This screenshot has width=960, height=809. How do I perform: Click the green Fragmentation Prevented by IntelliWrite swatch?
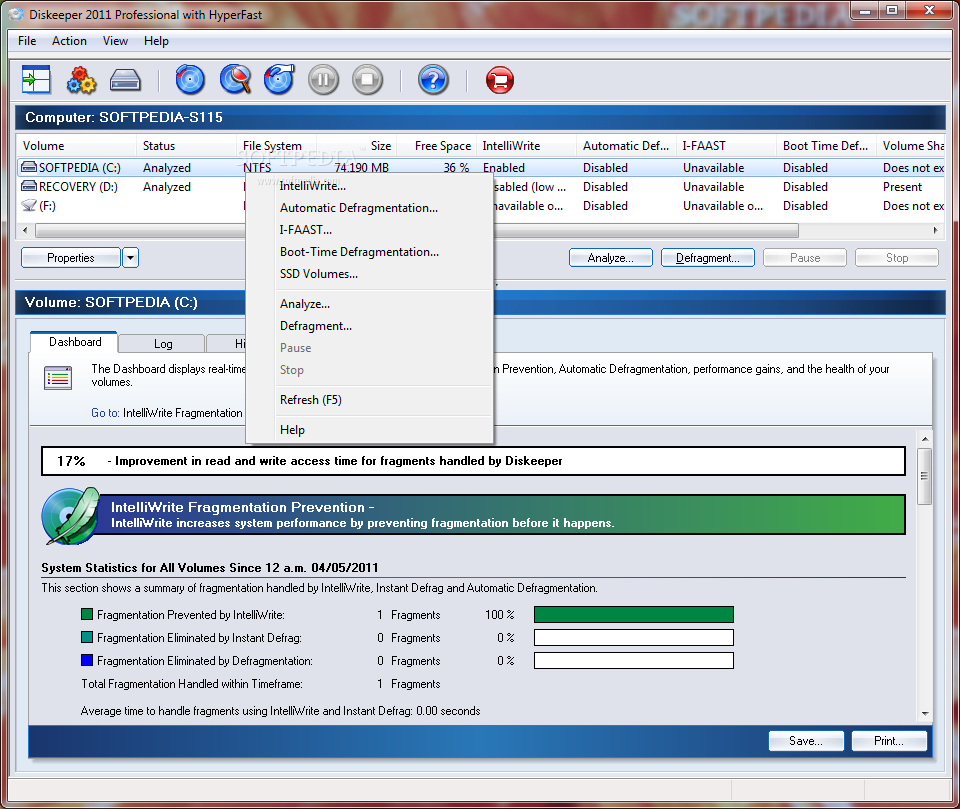coord(87,614)
